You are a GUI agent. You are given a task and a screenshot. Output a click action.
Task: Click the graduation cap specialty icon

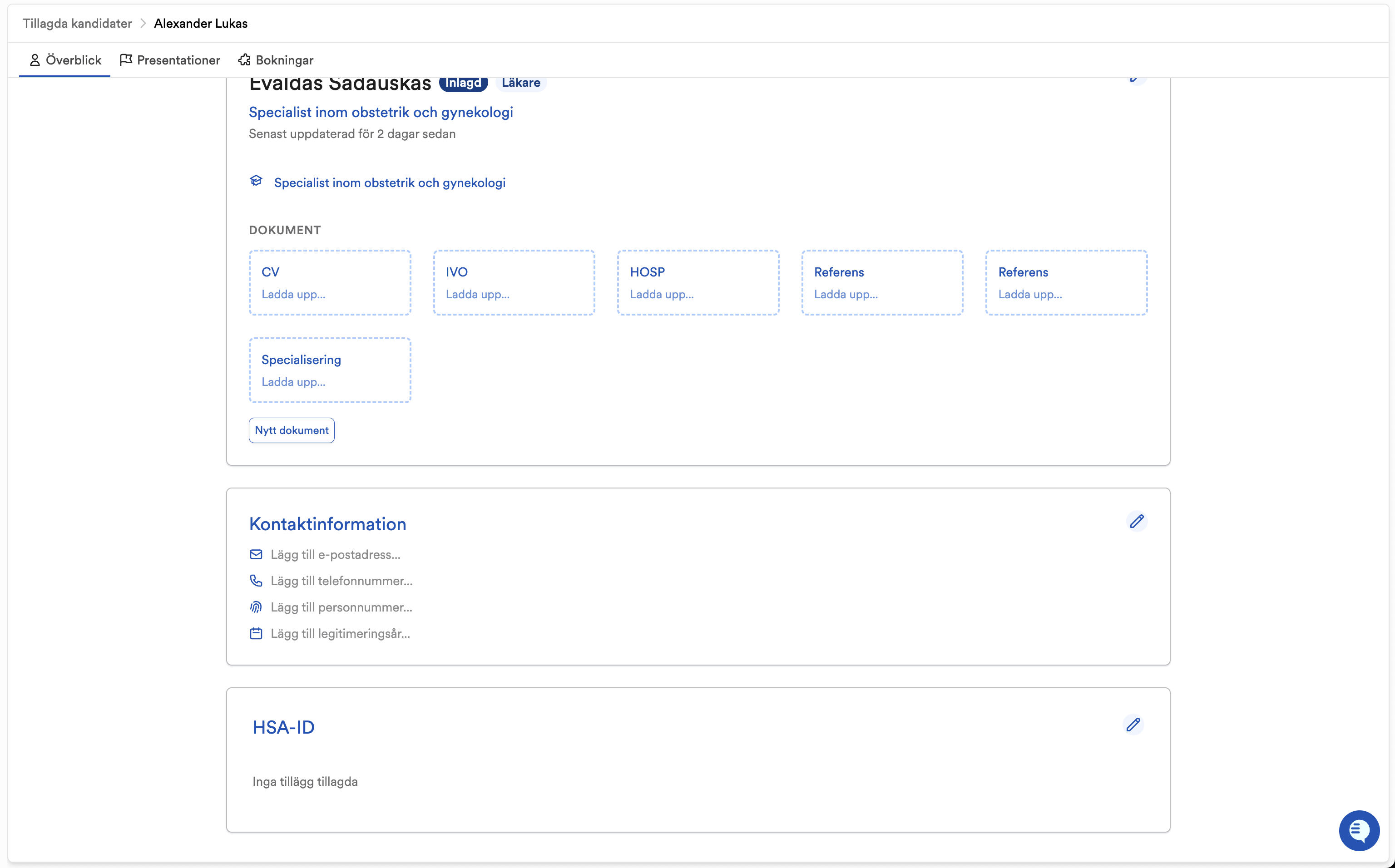[256, 182]
